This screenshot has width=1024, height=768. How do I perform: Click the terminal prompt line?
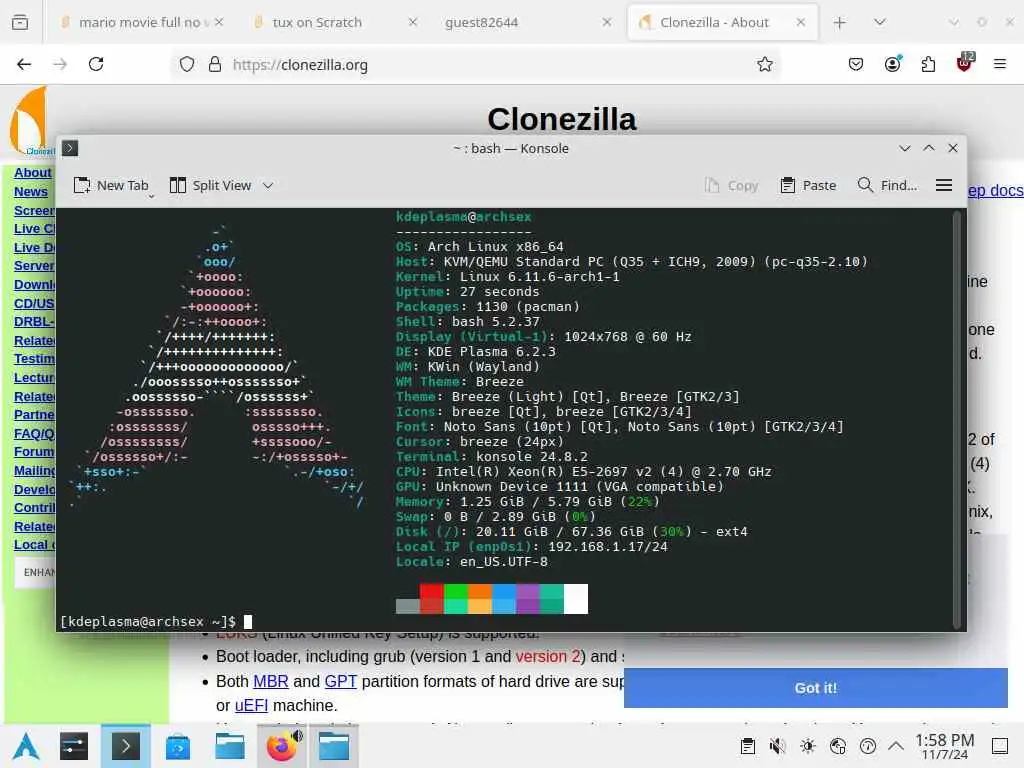(157, 622)
